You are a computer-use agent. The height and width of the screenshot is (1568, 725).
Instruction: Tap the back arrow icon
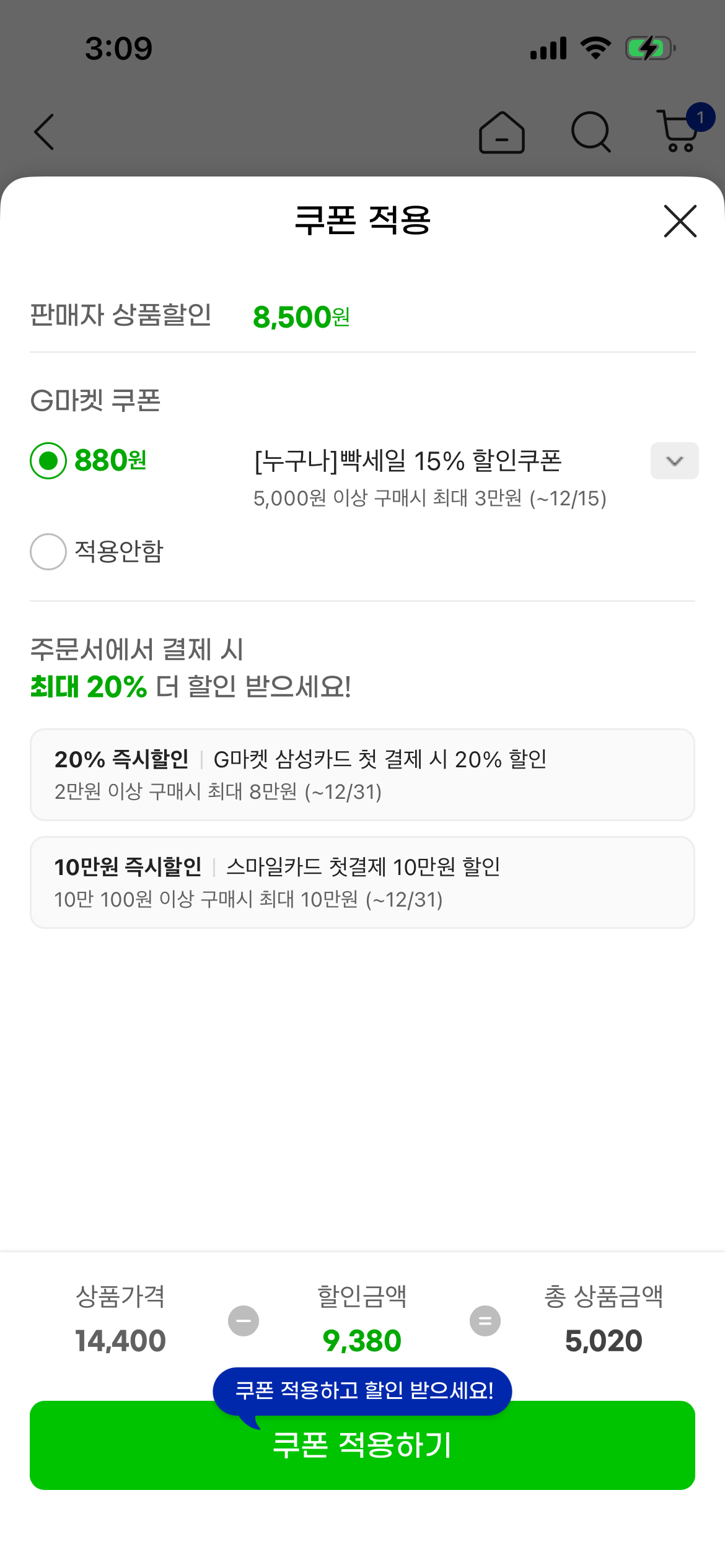tap(44, 132)
